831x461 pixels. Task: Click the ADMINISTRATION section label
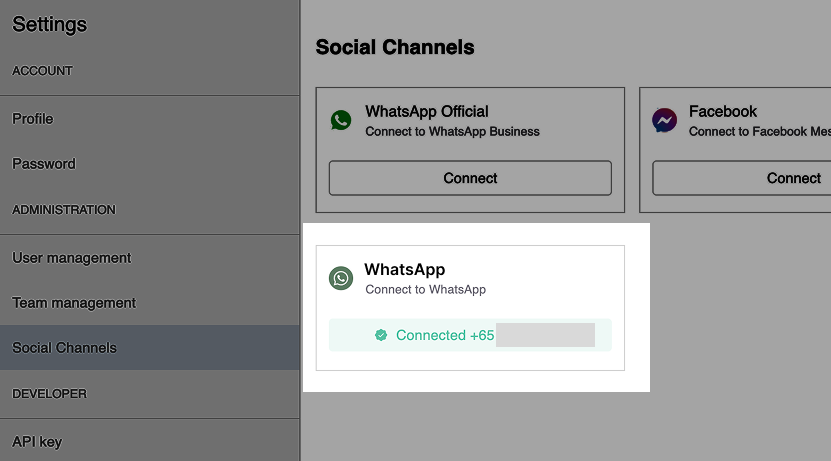tap(64, 210)
